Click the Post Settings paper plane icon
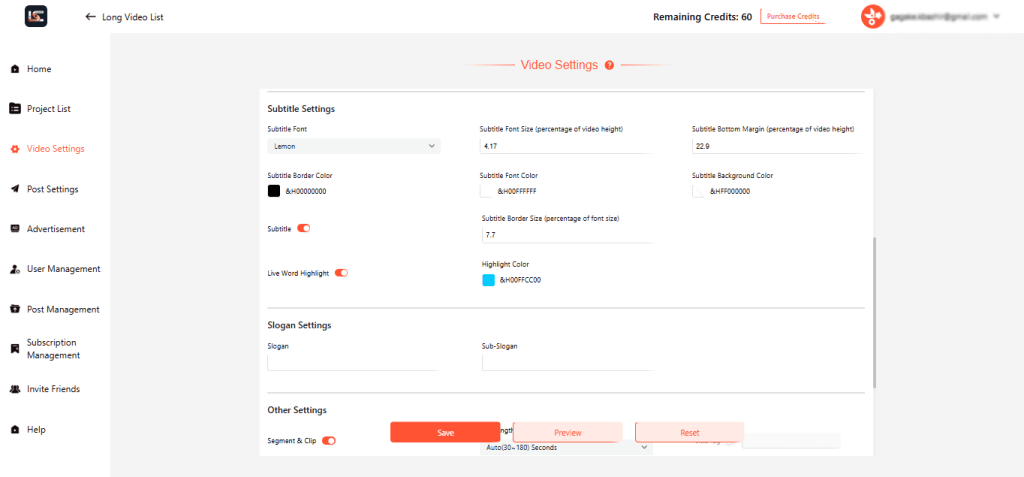 point(14,189)
